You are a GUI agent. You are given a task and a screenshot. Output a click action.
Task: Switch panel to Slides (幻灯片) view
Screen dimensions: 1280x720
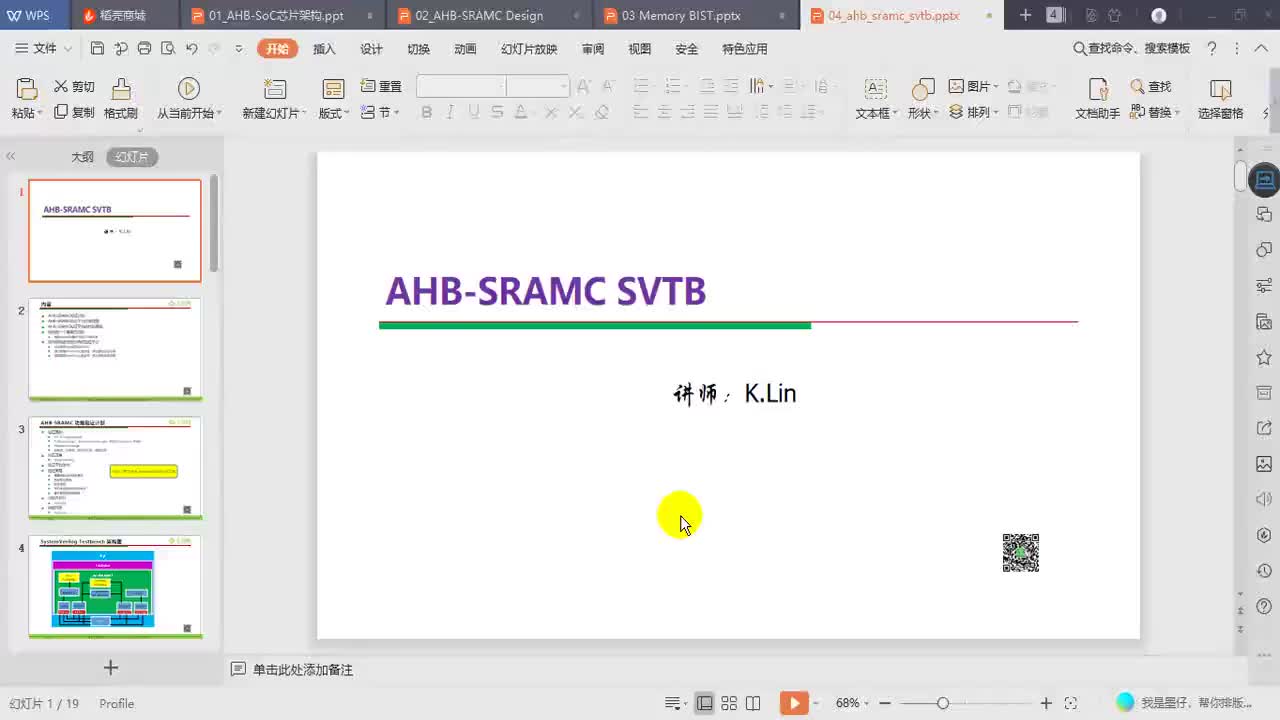pos(132,157)
